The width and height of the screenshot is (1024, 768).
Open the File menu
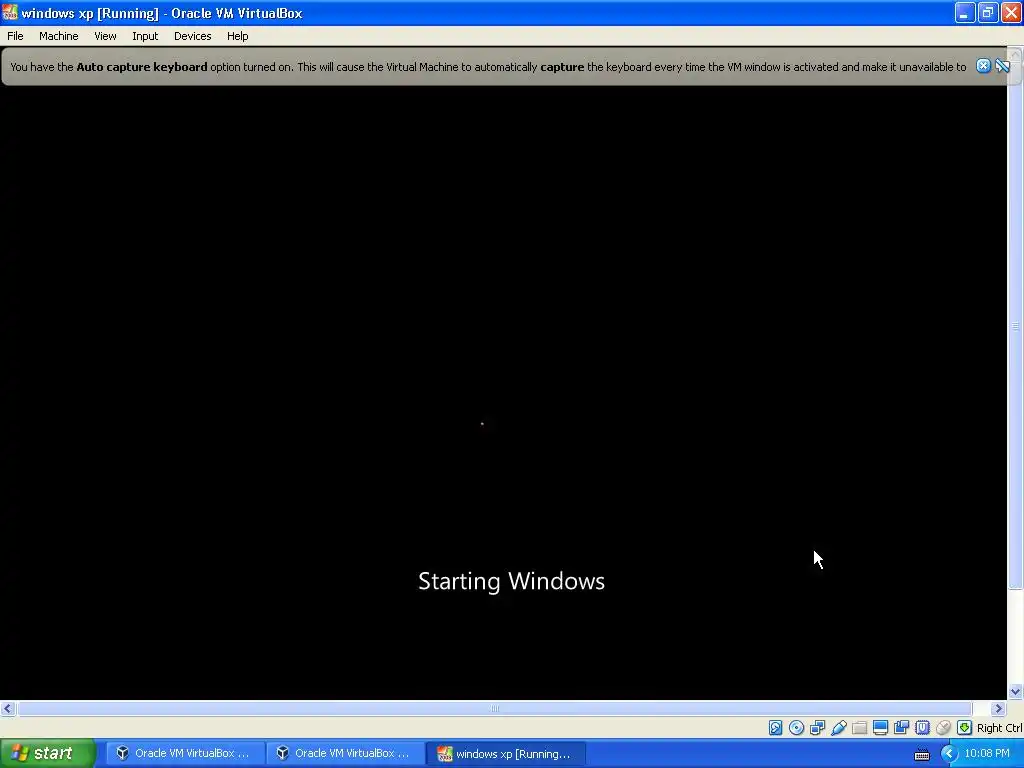click(x=15, y=36)
